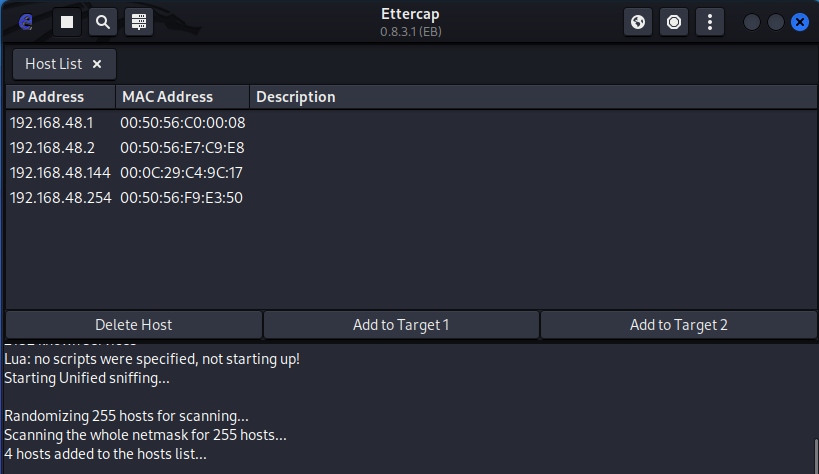The image size is (819, 474).
Task: Click Add to Target 1
Action: click(401, 325)
